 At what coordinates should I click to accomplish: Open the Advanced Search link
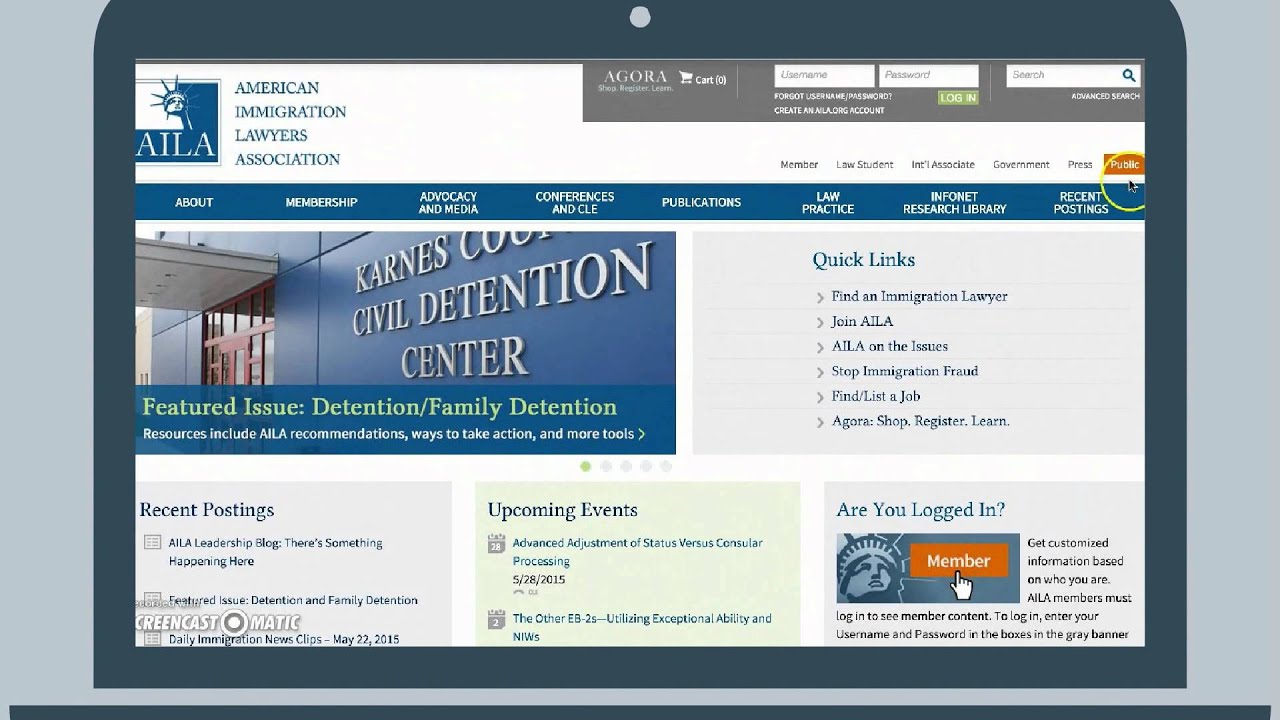pos(1105,97)
